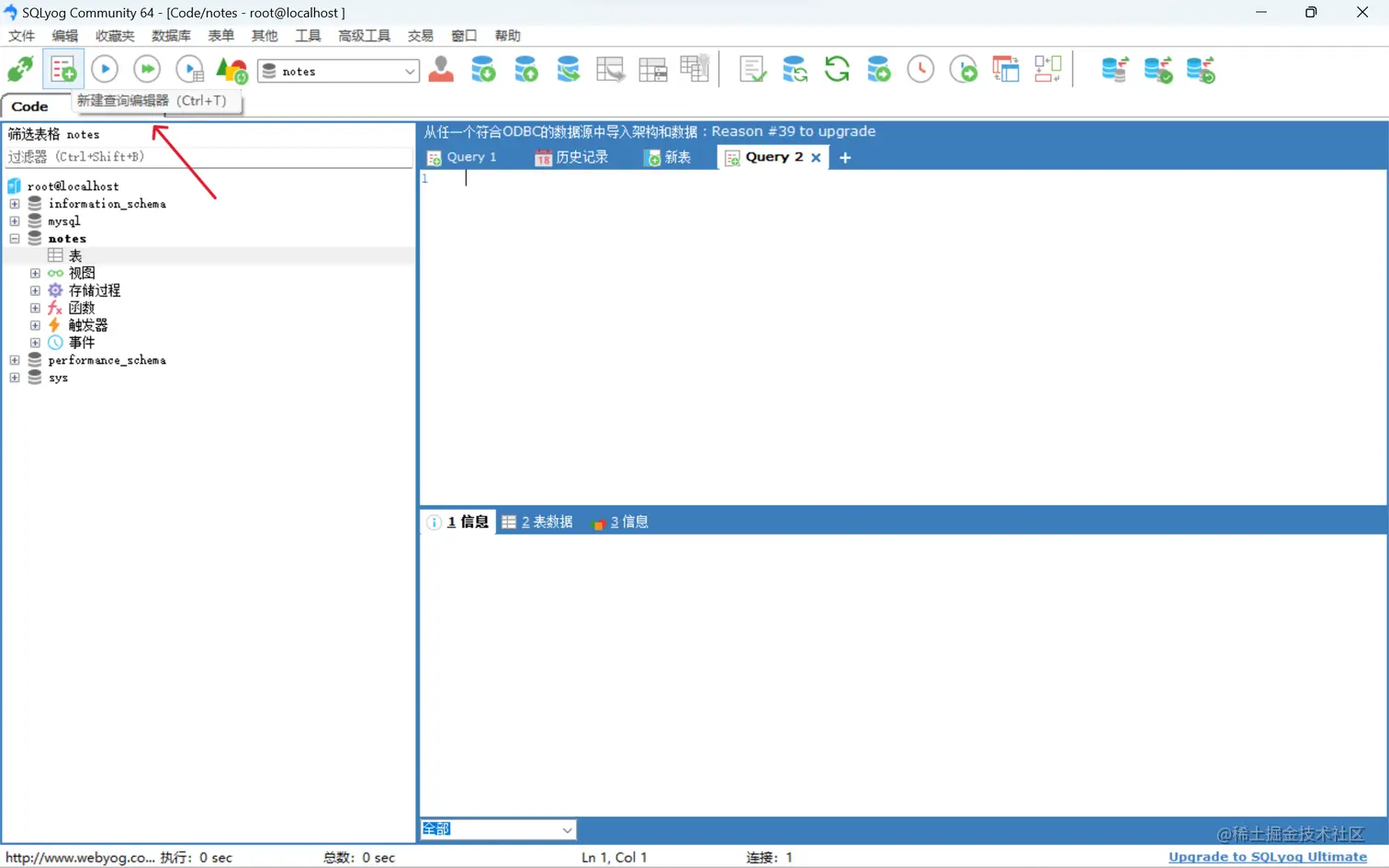Click first stacked databases sync icon

tap(1114, 70)
